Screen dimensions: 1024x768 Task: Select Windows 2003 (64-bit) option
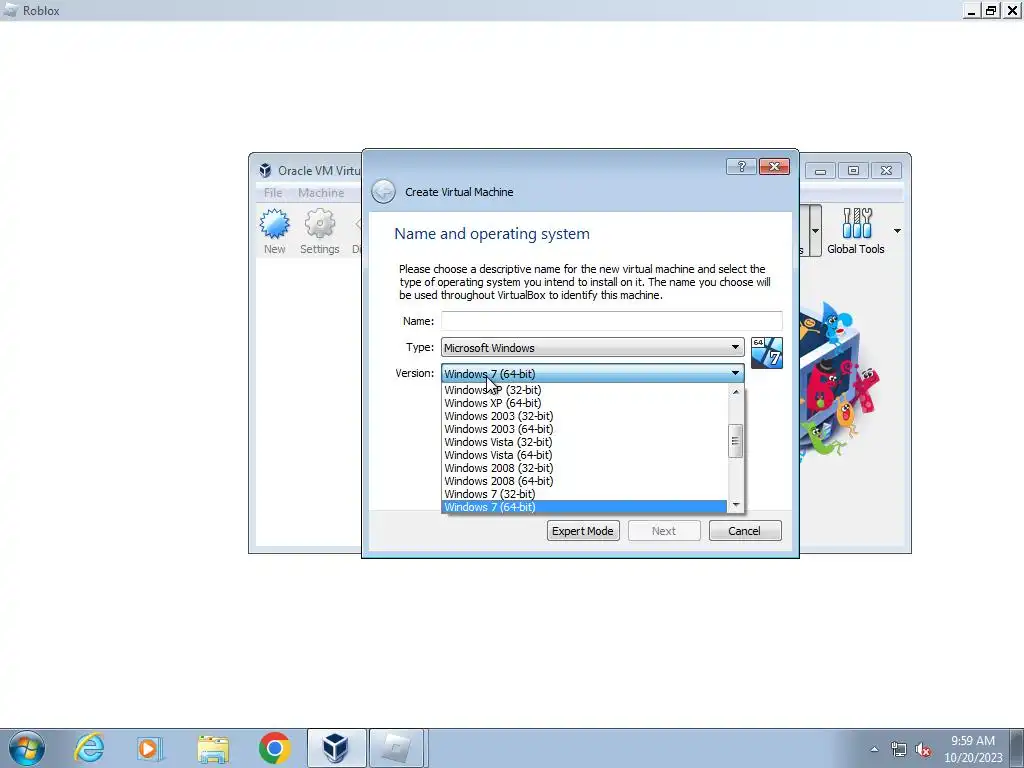tap(584, 429)
